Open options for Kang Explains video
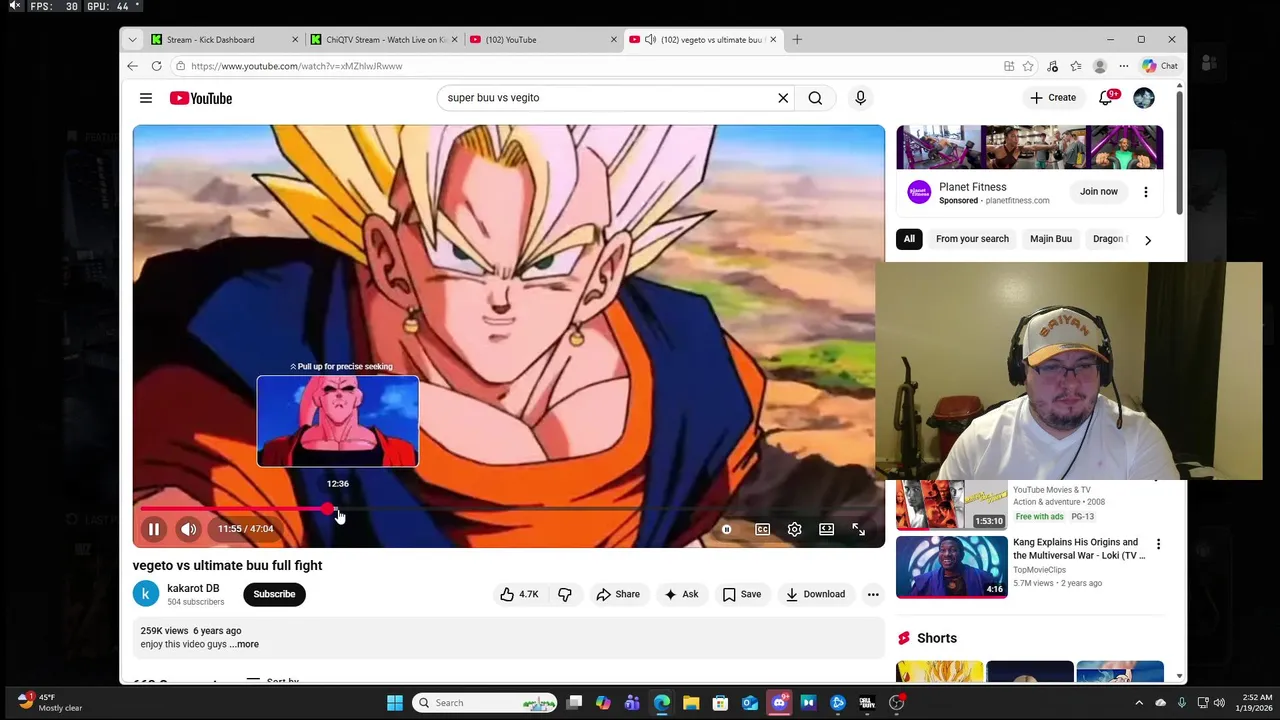 (1158, 545)
